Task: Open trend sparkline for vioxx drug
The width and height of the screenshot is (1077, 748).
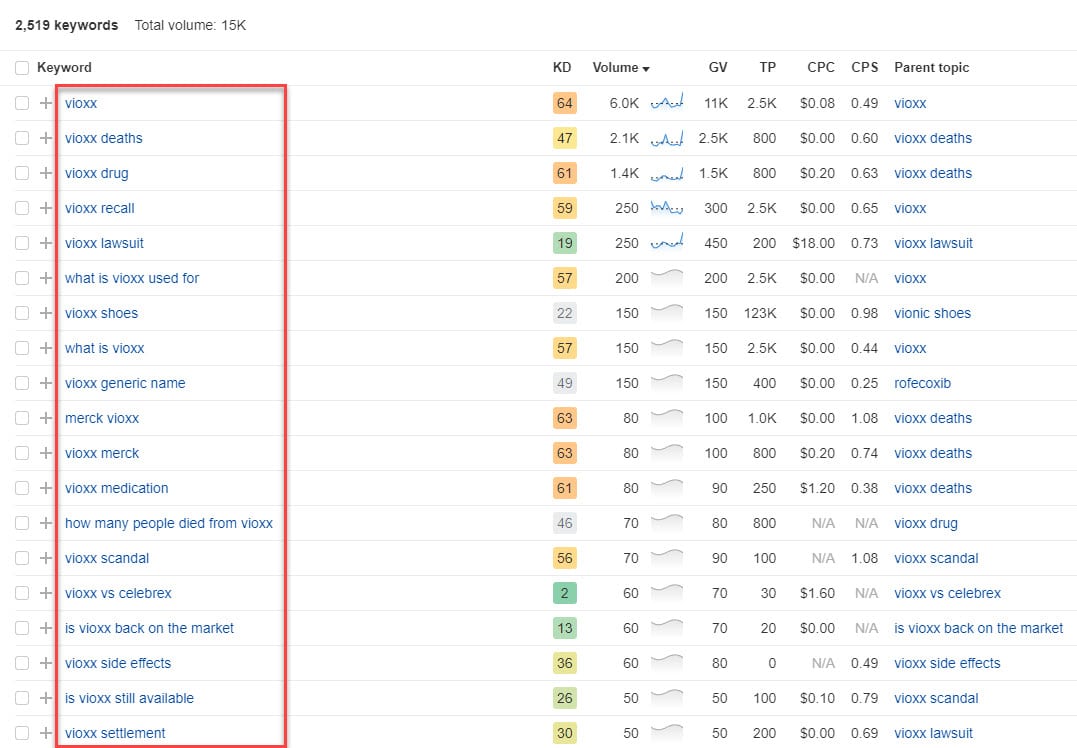Action: click(x=667, y=173)
